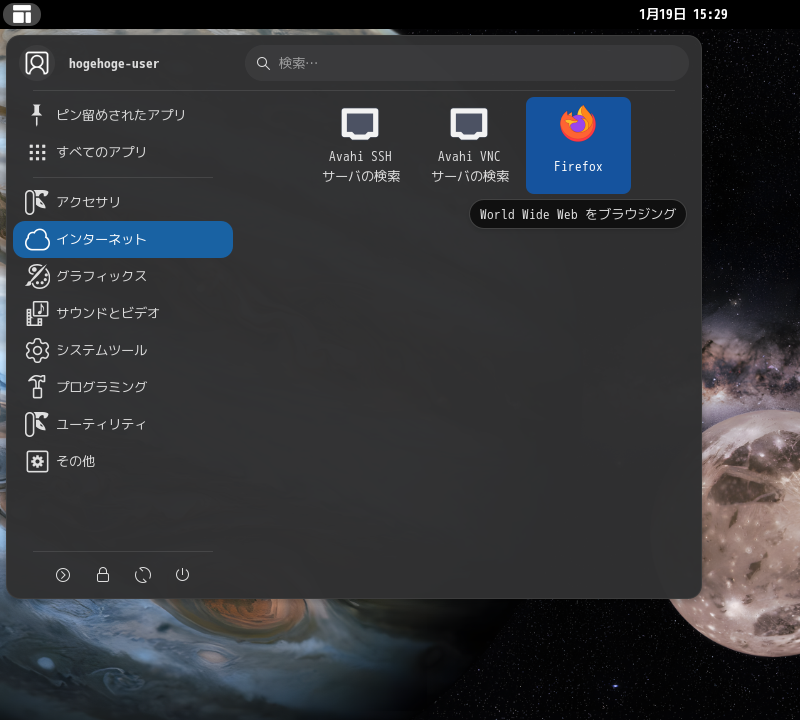
Task: Open システムツール category
Action: (x=123, y=350)
